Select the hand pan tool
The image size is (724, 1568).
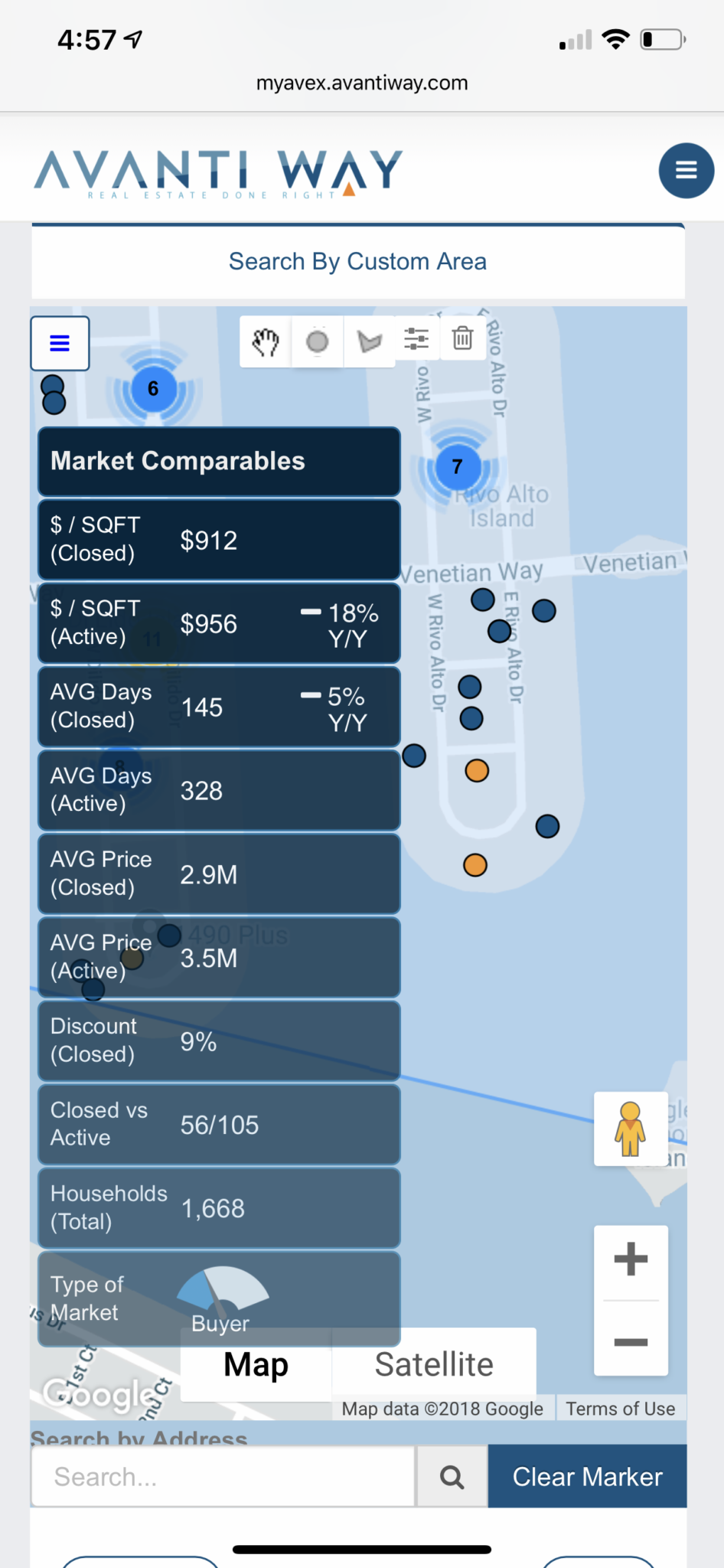pos(266,341)
